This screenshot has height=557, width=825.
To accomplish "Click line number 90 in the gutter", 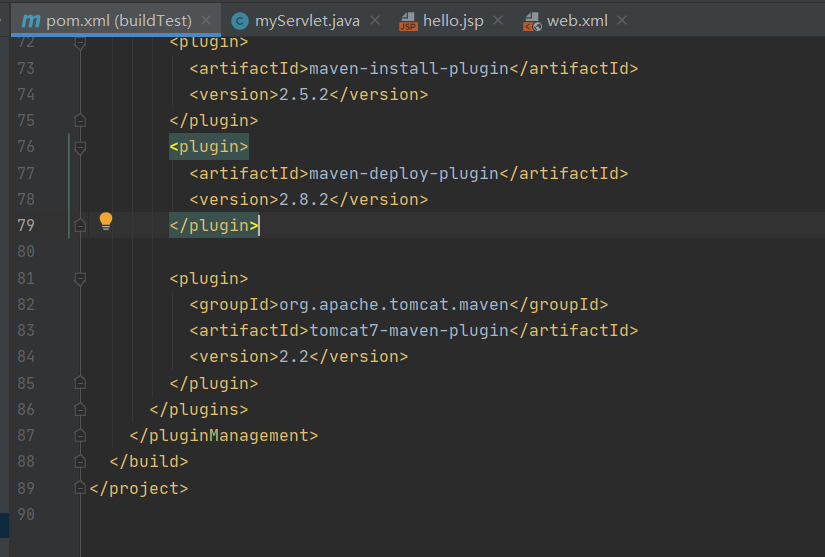I will coord(26,514).
